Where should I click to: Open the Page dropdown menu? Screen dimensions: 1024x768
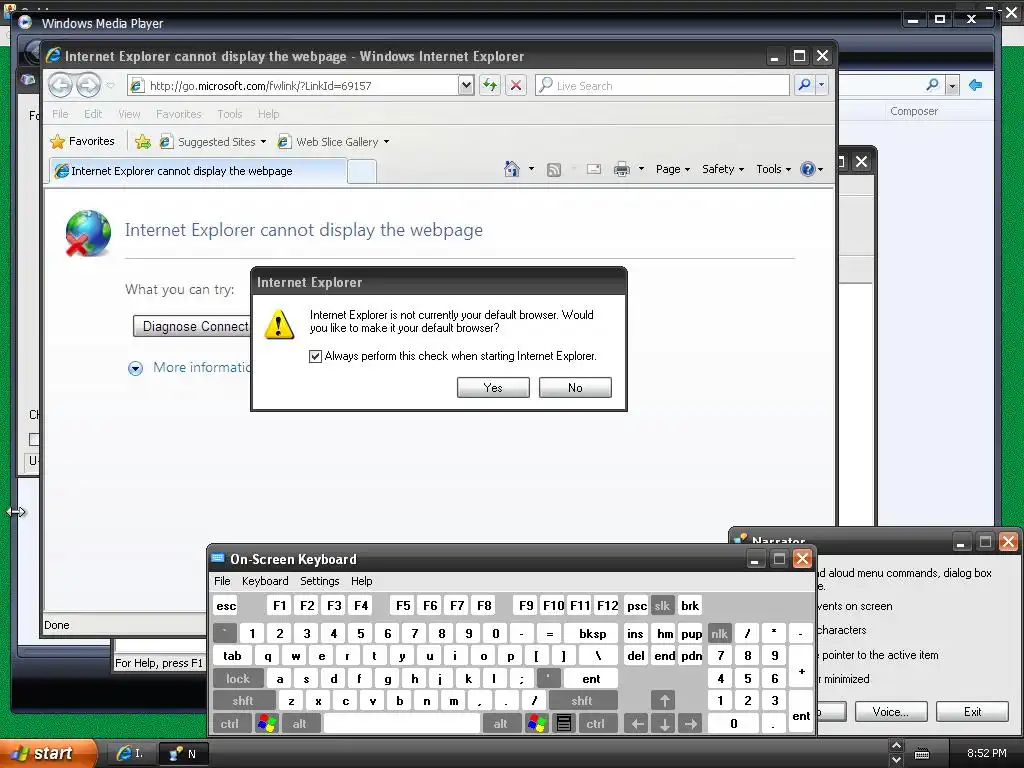click(x=673, y=169)
